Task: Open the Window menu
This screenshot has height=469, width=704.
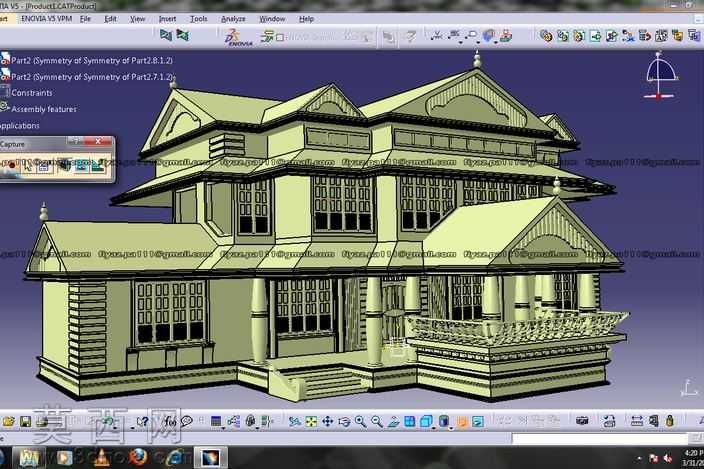Action: tap(272, 19)
